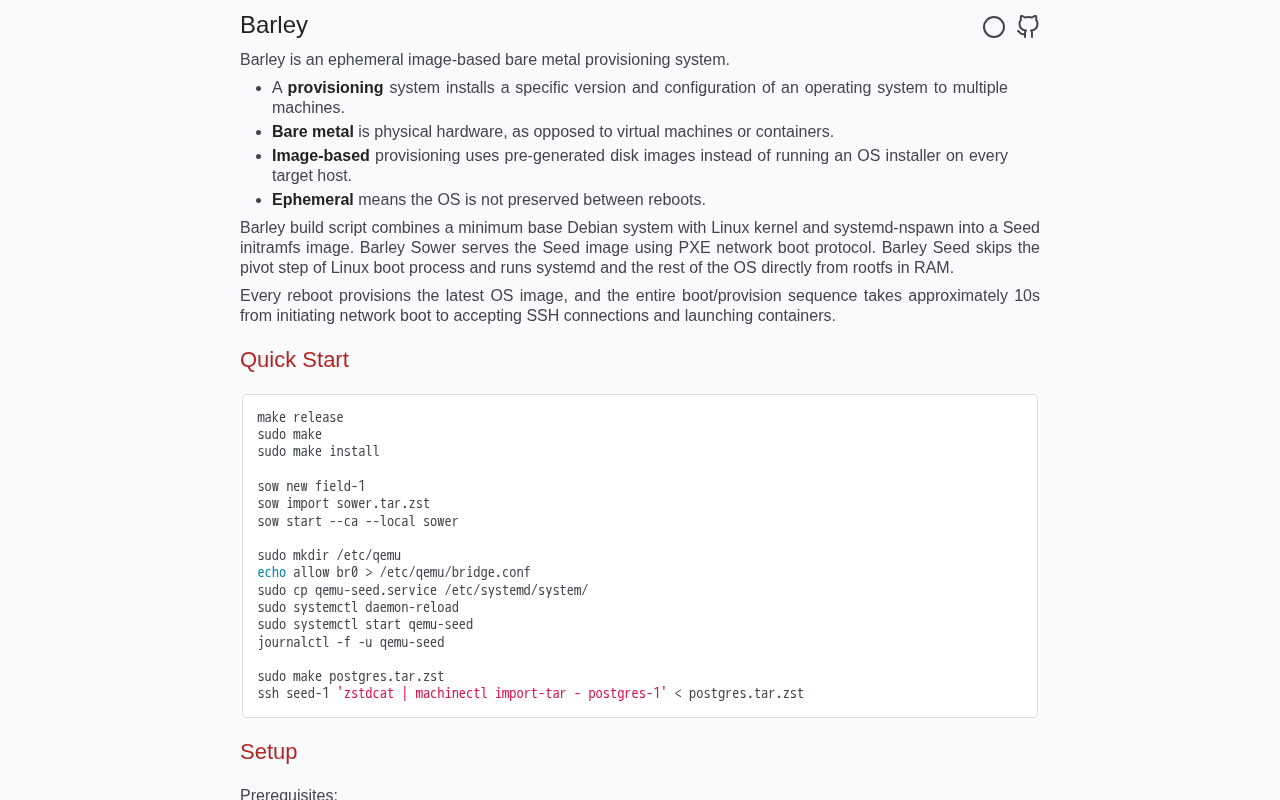1280x800 pixels.
Task: Toggle the dark mode circle icon
Action: 994,27
